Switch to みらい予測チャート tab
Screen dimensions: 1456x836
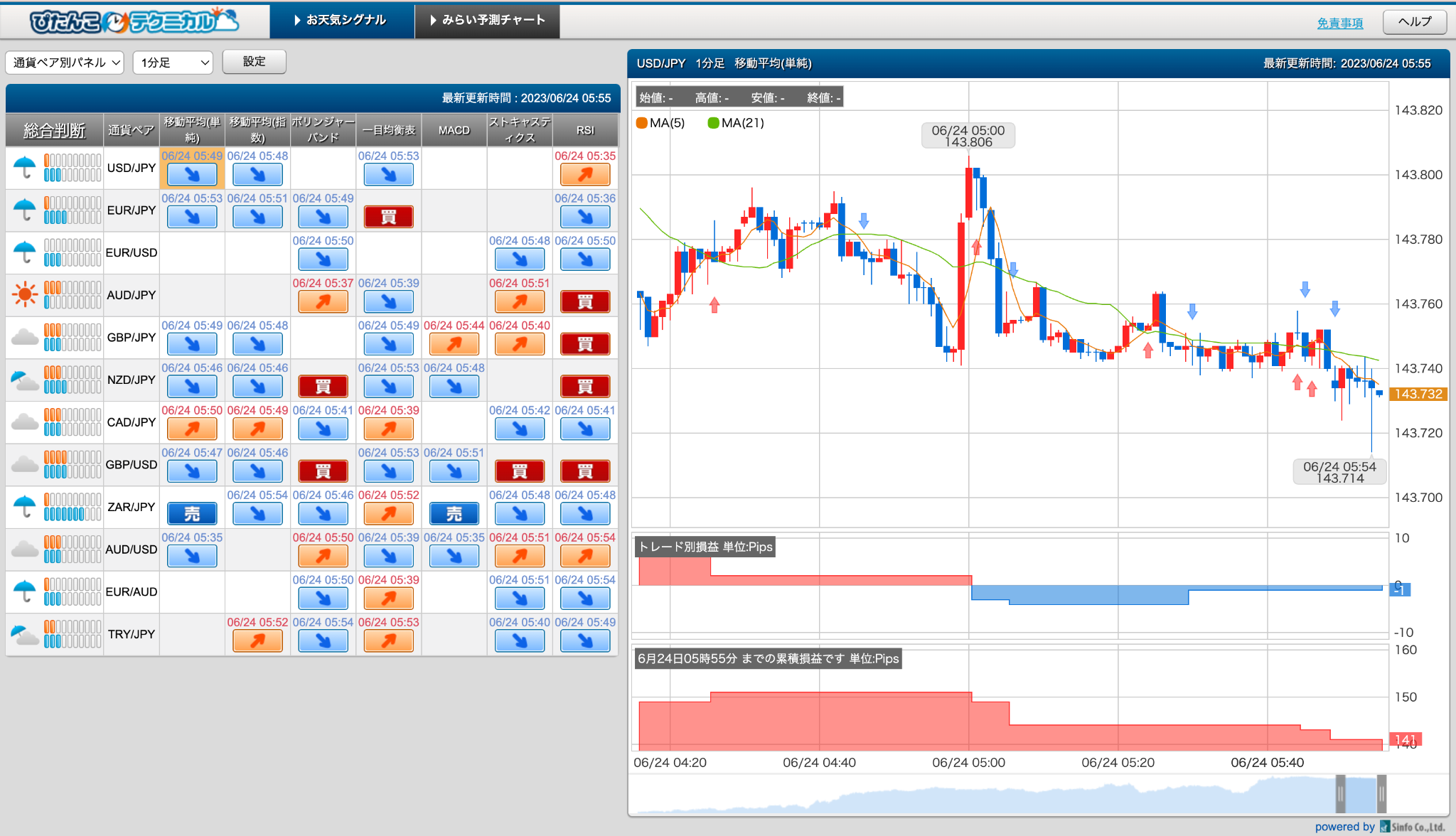(488, 21)
